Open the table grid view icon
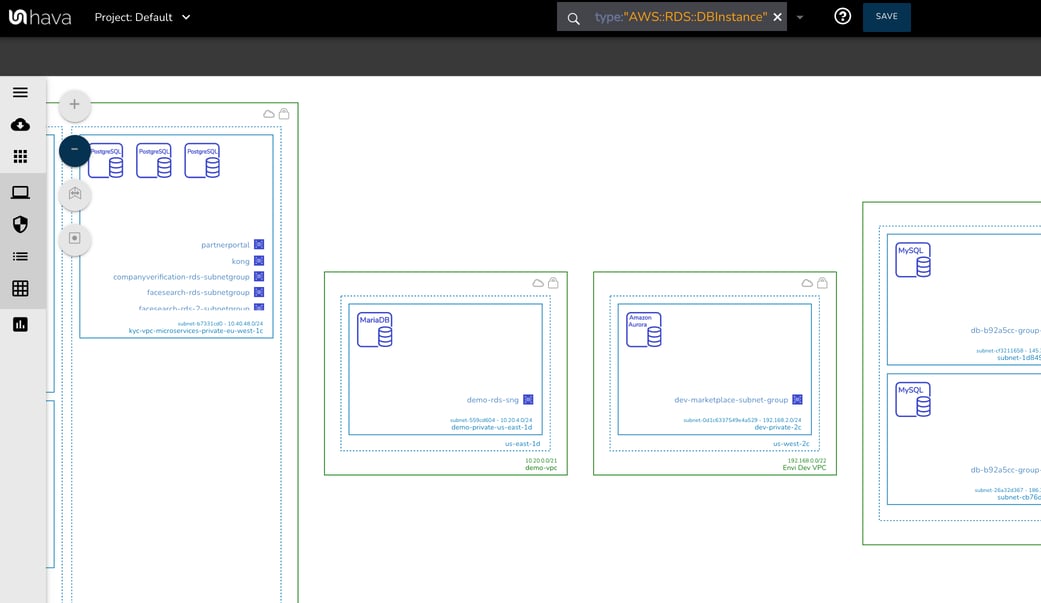Screen dimensions: 1041x603 coord(21,288)
